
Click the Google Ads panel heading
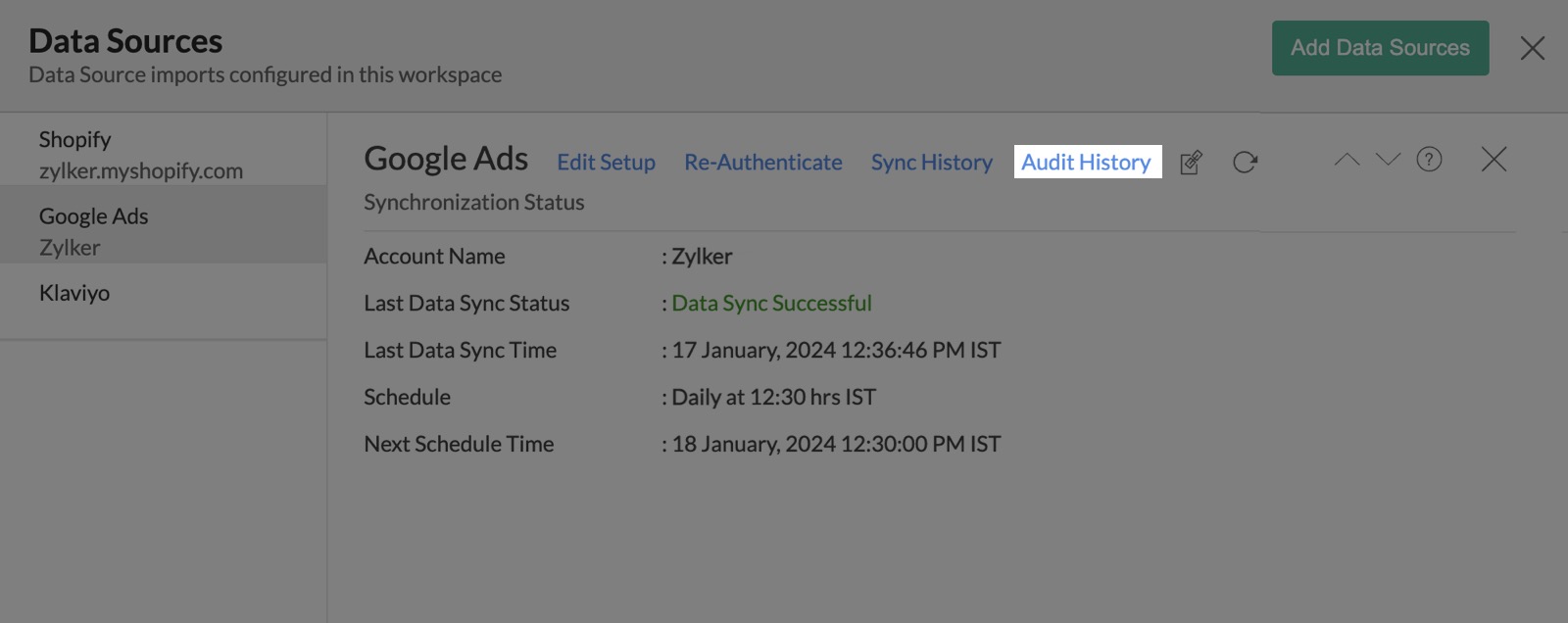pyautogui.click(x=446, y=159)
